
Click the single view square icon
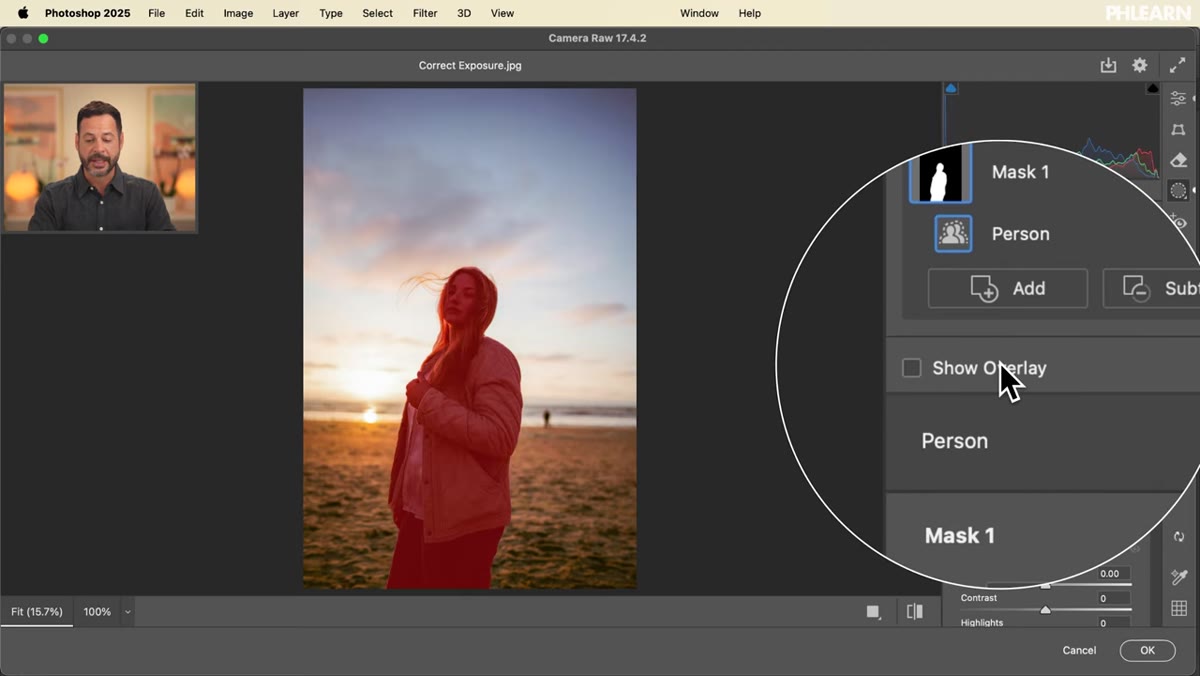click(873, 612)
